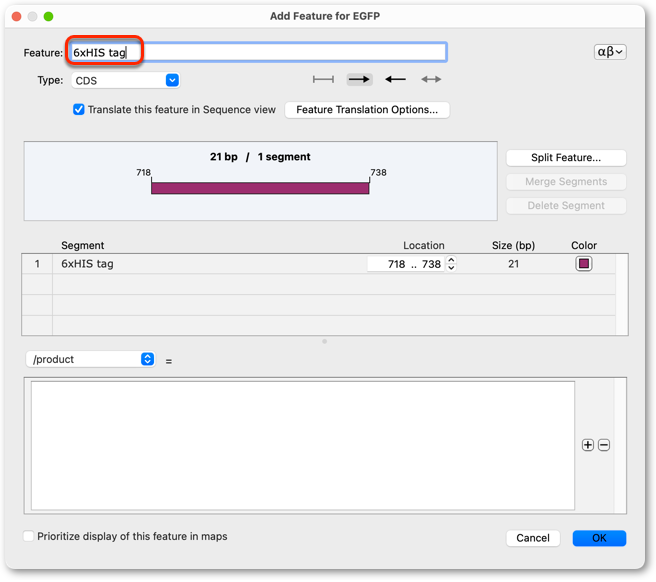656x582 pixels.
Task: Click segment end location 738
Action: click(x=431, y=264)
